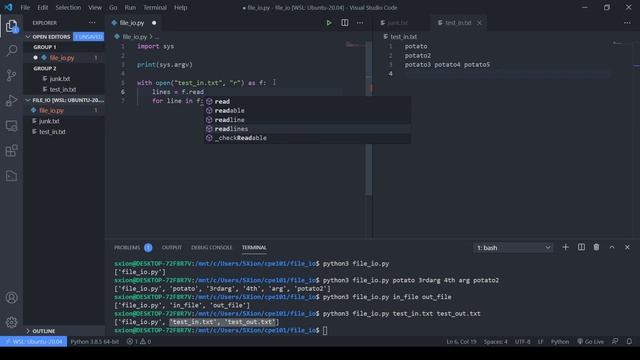Open more actions for right editor group
The image size is (640, 360).
(627, 23)
